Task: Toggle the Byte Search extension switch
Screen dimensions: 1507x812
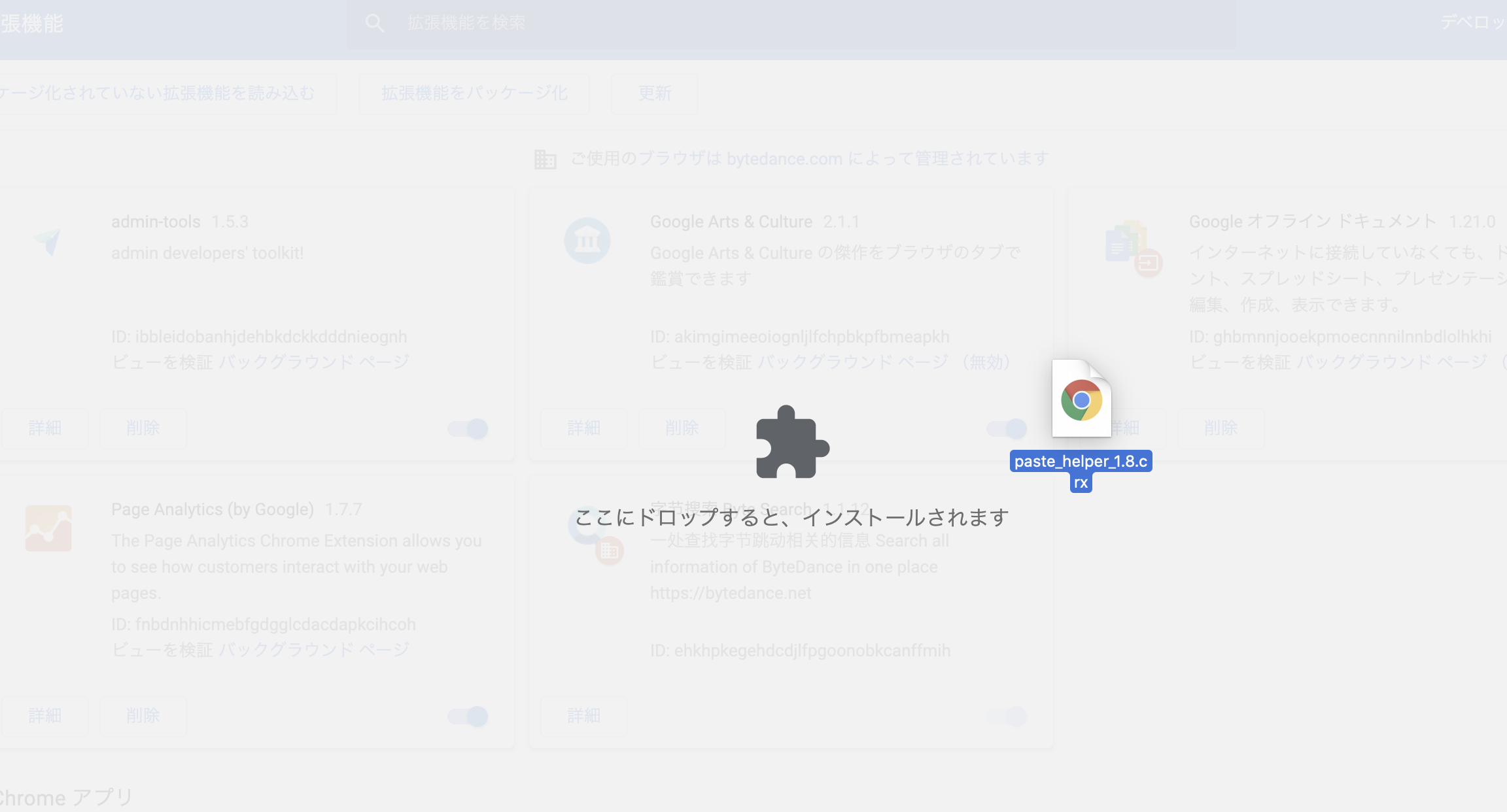Action: (1007, 717)
